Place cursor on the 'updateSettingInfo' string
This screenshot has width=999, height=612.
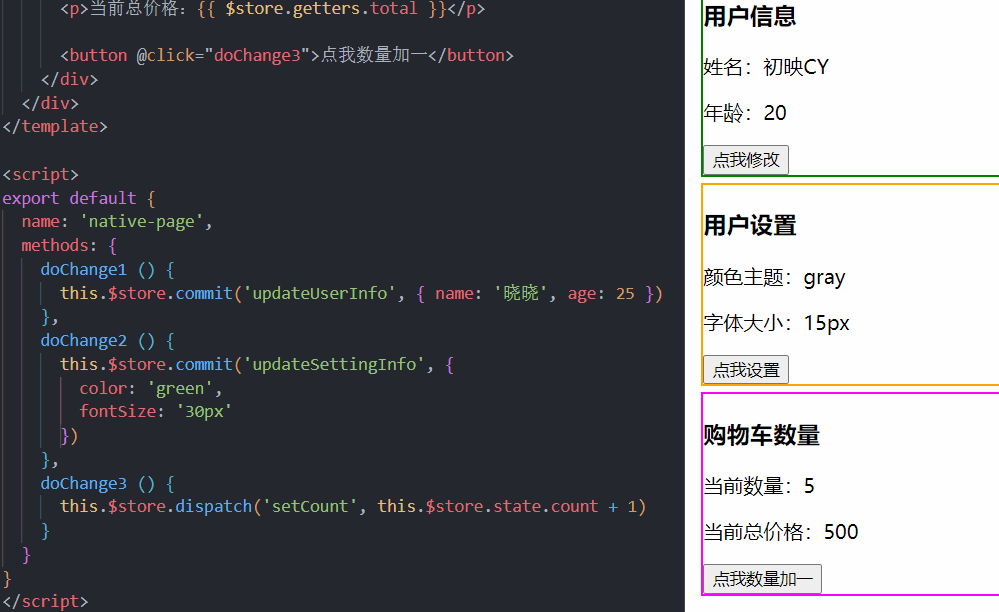[x=334, y=364]
